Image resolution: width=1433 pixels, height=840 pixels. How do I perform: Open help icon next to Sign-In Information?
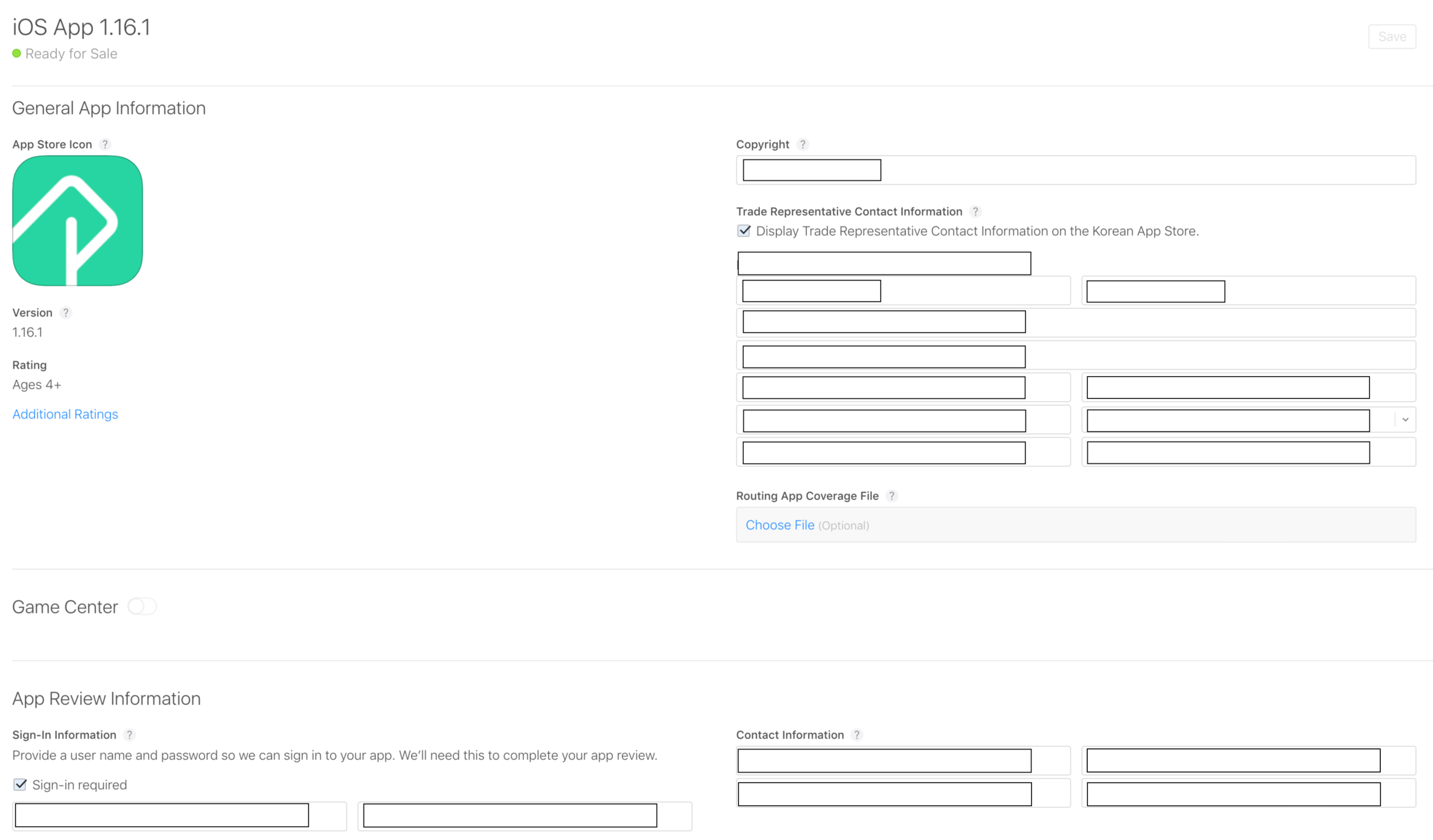click(x=129, y=735)
